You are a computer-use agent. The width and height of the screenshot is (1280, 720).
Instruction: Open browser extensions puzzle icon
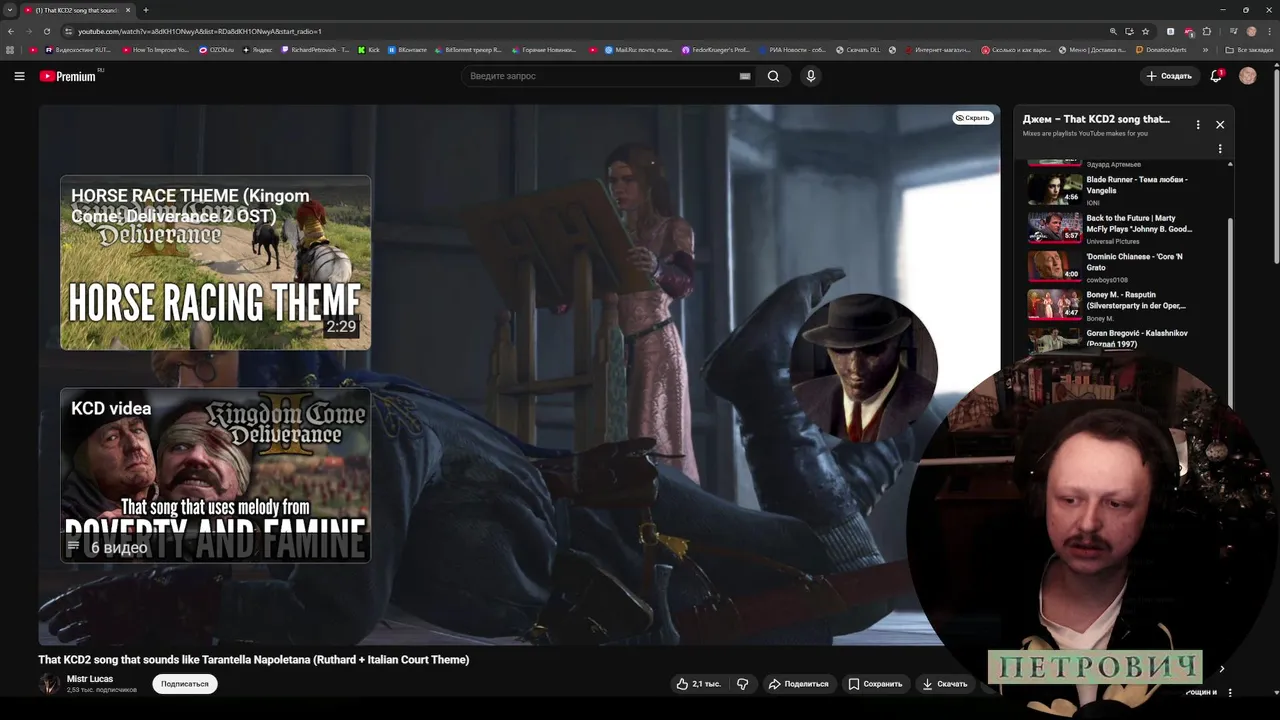[x=1206, y=31]
